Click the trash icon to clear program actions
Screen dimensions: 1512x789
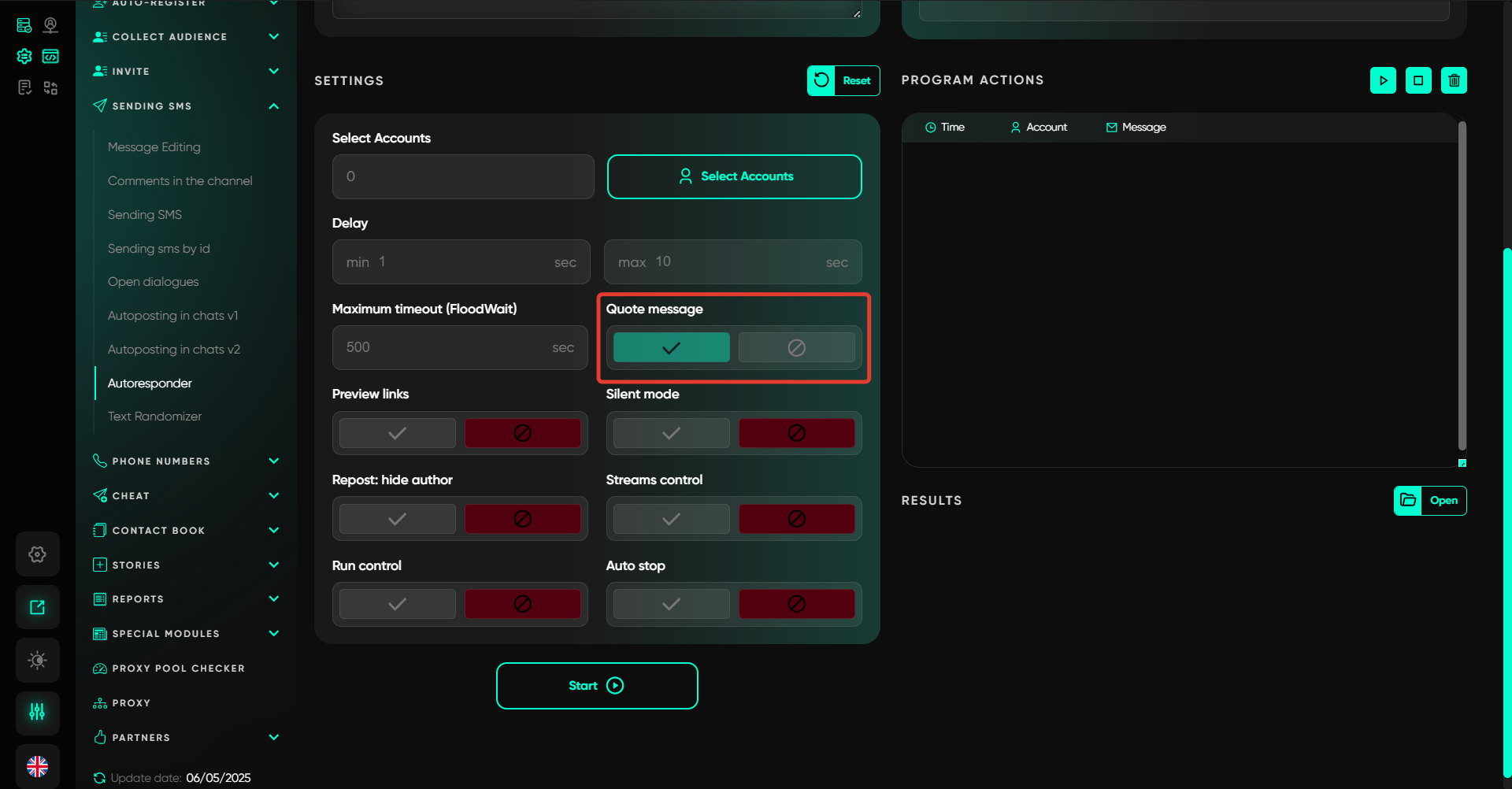(1454, 80)
